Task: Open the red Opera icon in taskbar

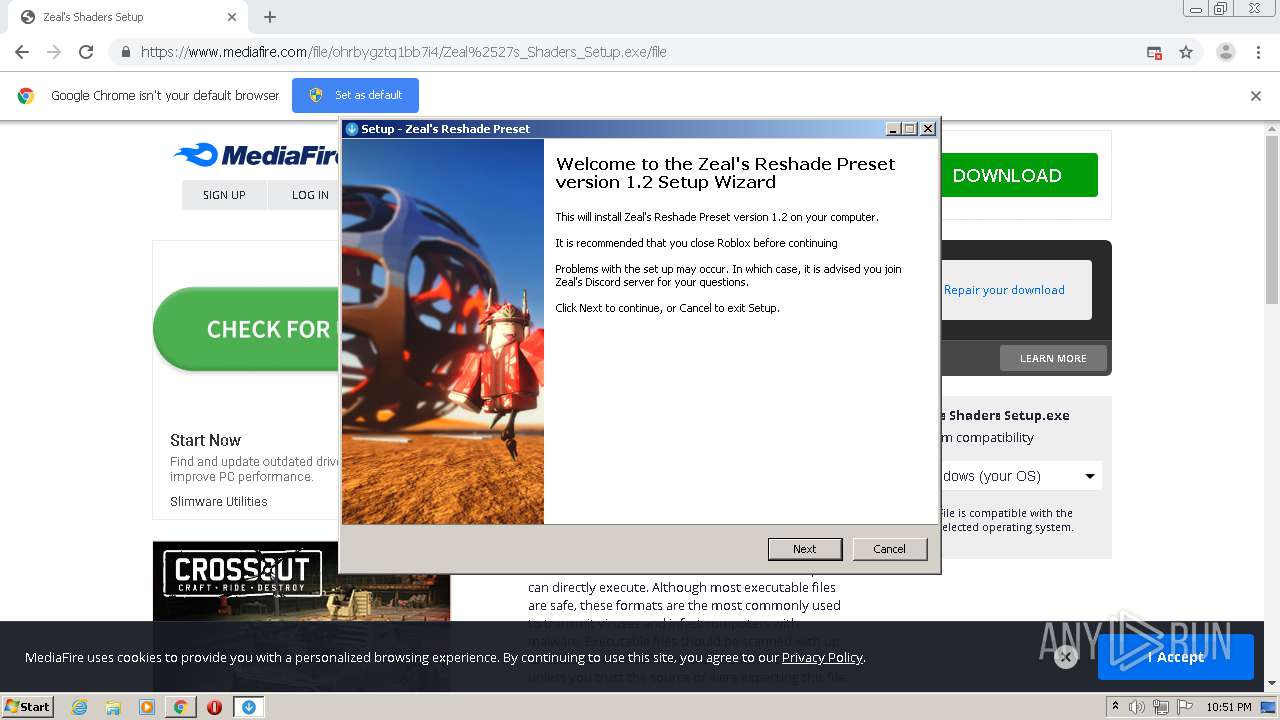Action: (214, 707)
